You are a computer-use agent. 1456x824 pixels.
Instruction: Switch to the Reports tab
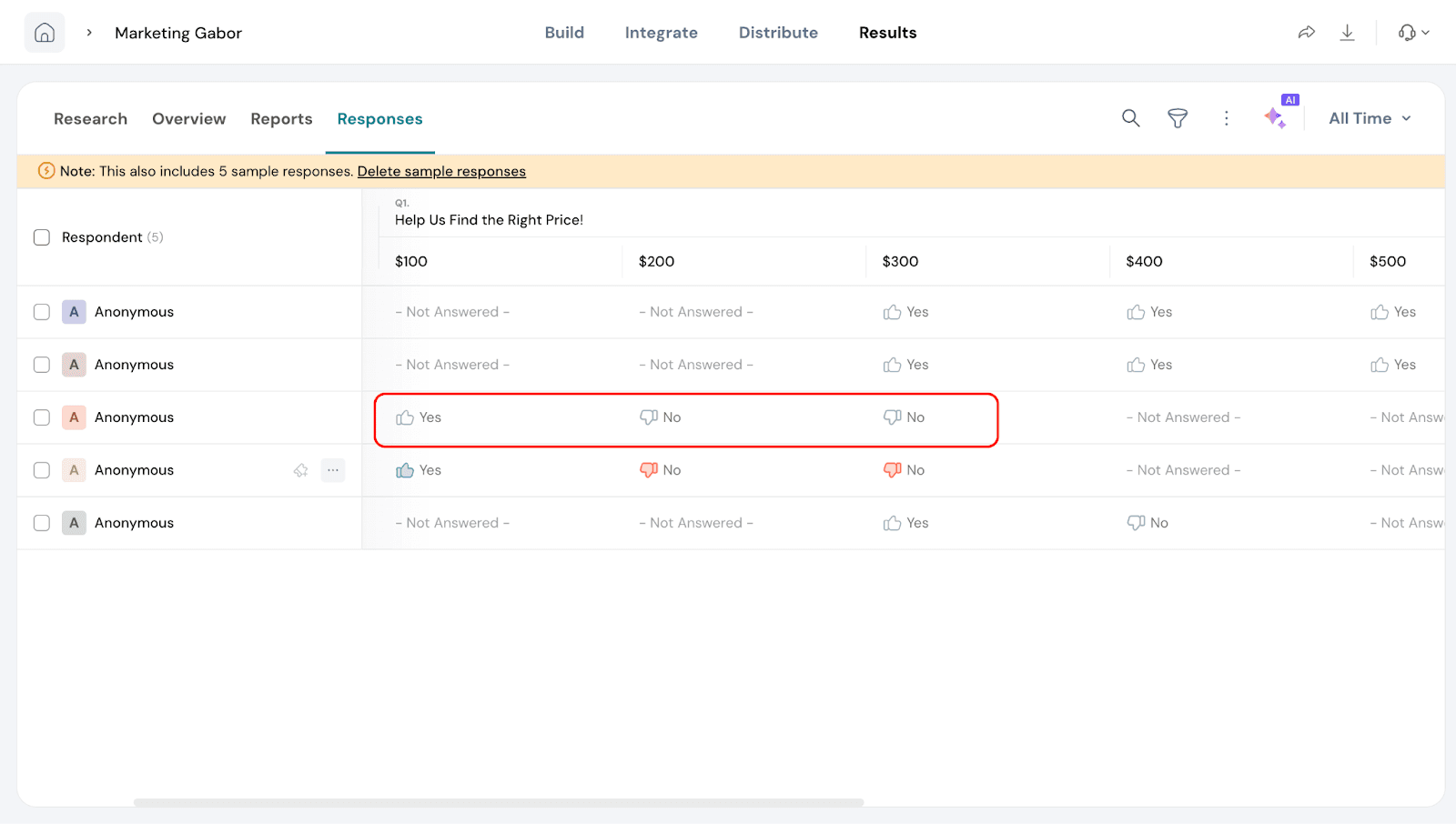281,119
